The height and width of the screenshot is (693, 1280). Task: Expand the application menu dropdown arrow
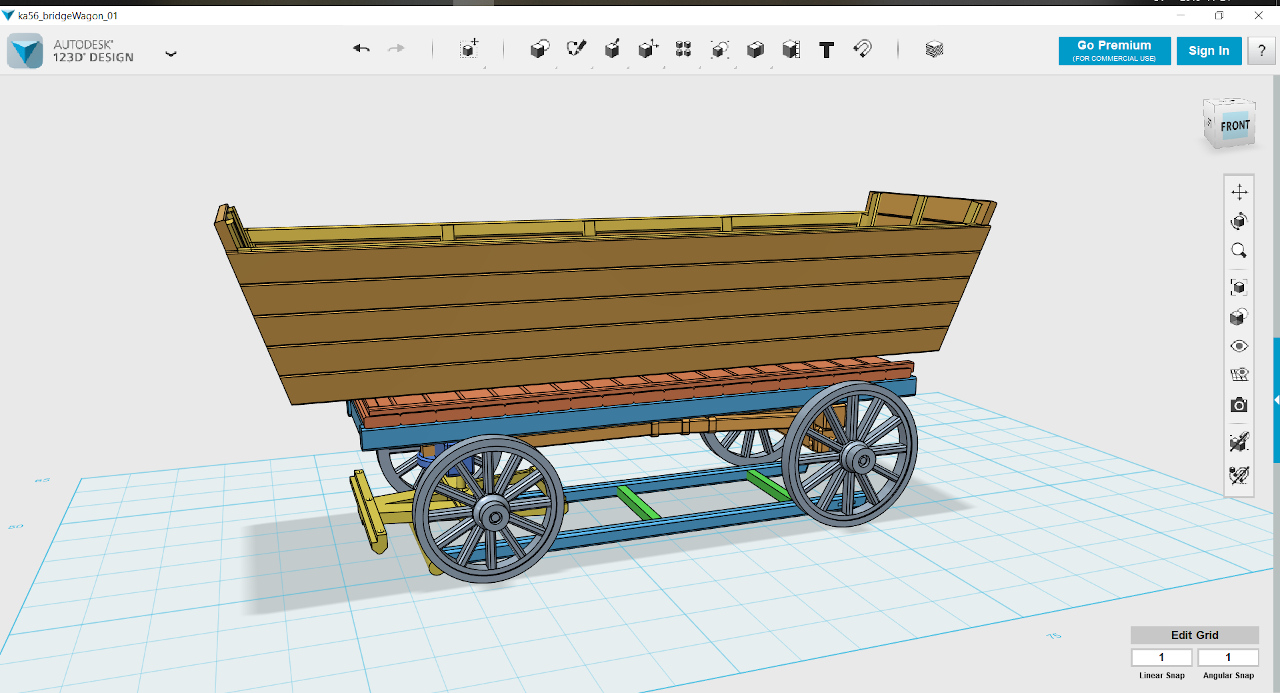171,54
